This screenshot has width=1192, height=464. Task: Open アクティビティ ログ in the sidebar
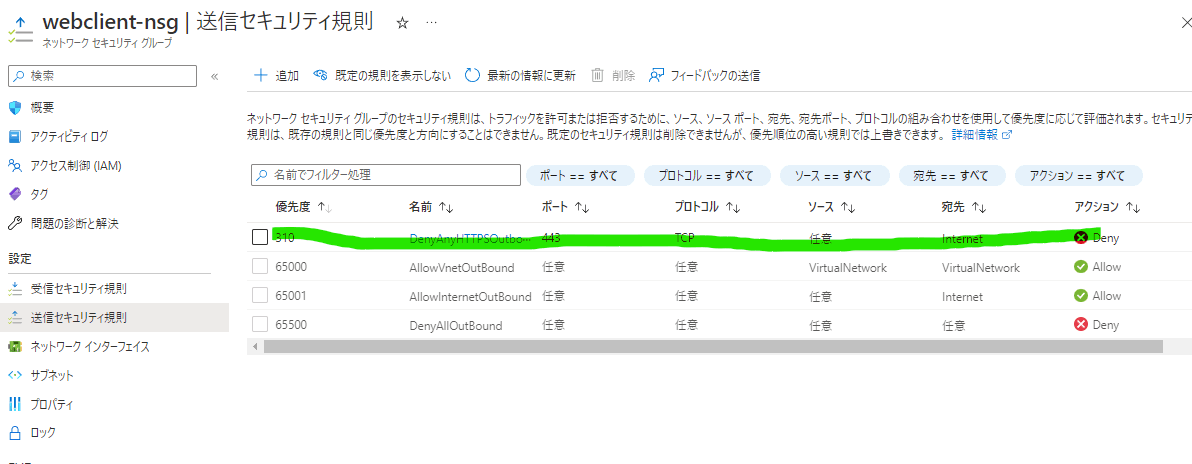point(69,137)
